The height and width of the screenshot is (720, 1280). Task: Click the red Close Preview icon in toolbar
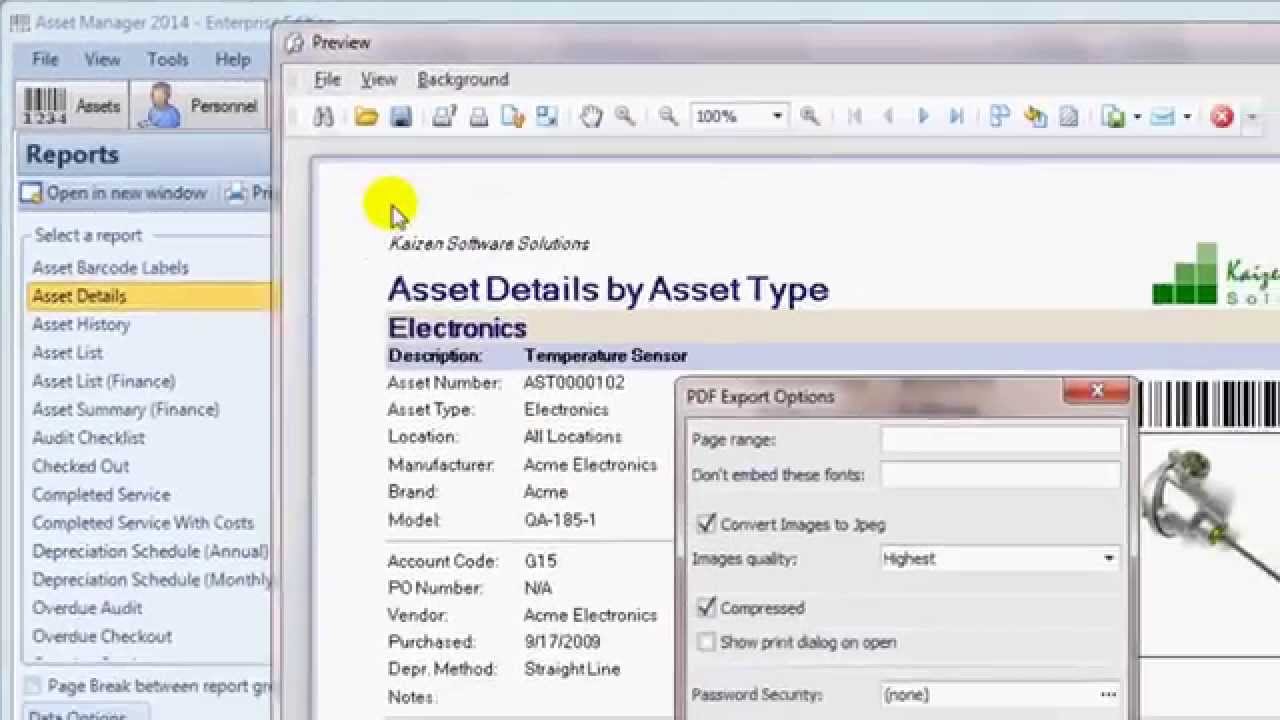1222,117
